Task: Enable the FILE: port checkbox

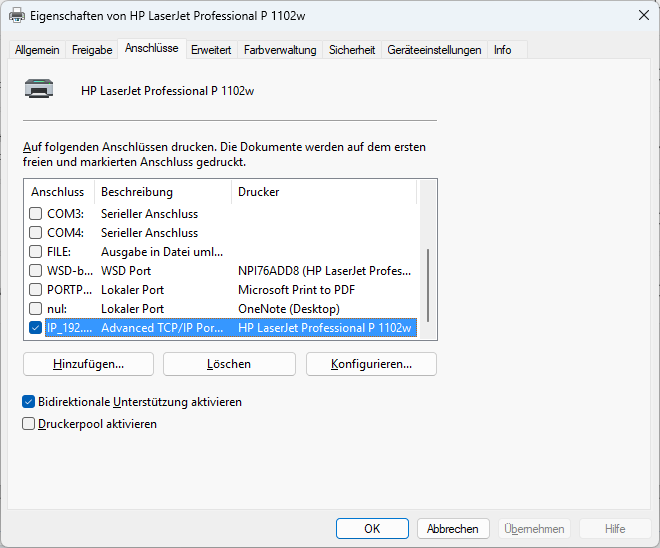Action: (x=35, y=252)
